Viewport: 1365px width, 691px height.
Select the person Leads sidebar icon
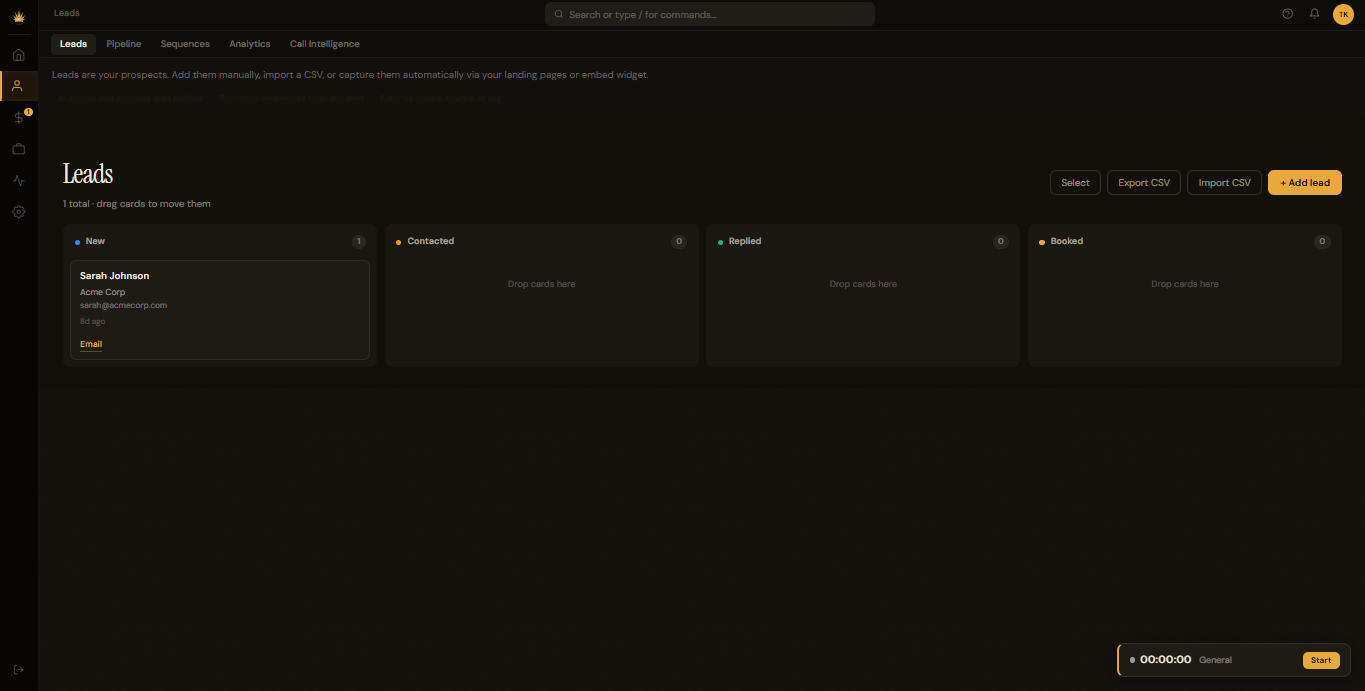click(17, 86)
